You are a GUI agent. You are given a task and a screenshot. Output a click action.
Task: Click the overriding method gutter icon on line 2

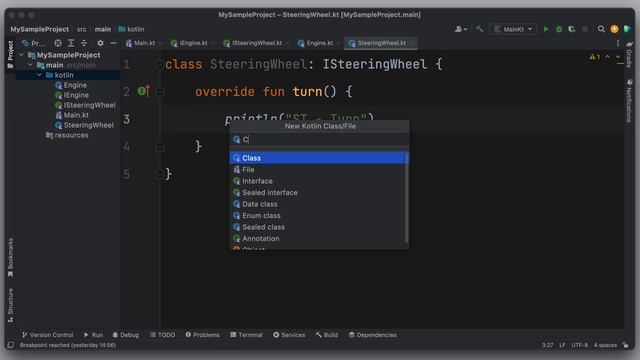click(x=144, y=91)
